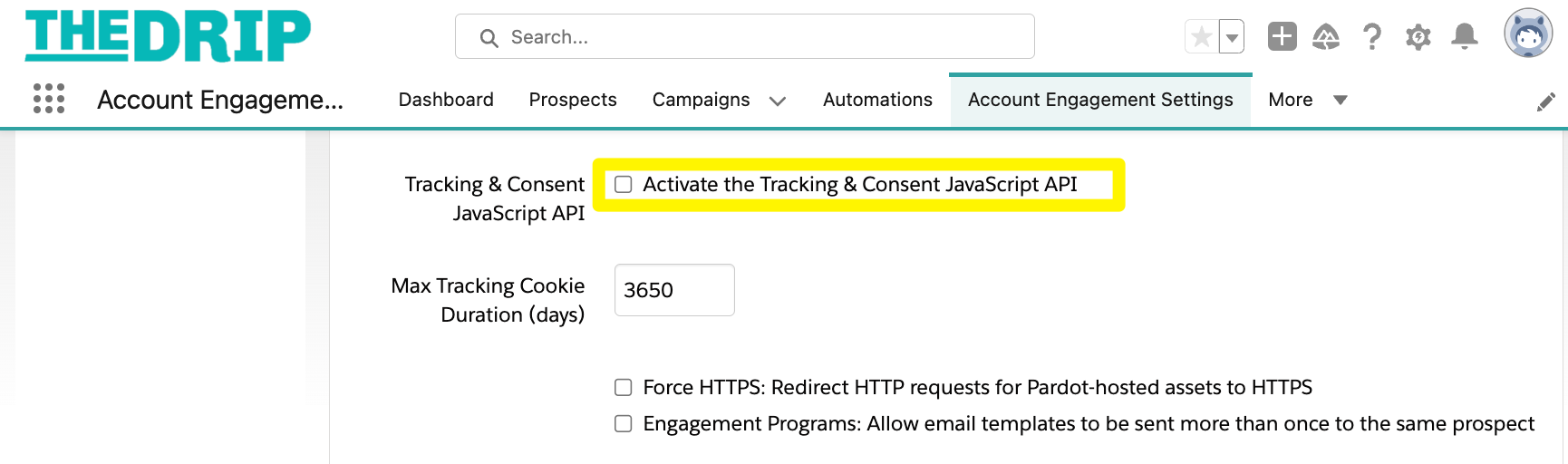The image size is (1568, 464).
Task: Open the Prospects tab
Action: [x=573, y=100]
